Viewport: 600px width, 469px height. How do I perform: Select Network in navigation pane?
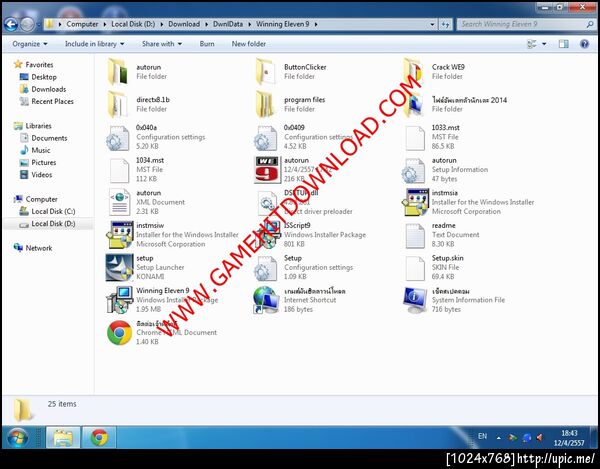pyautogui.click(x=39, y=248)
